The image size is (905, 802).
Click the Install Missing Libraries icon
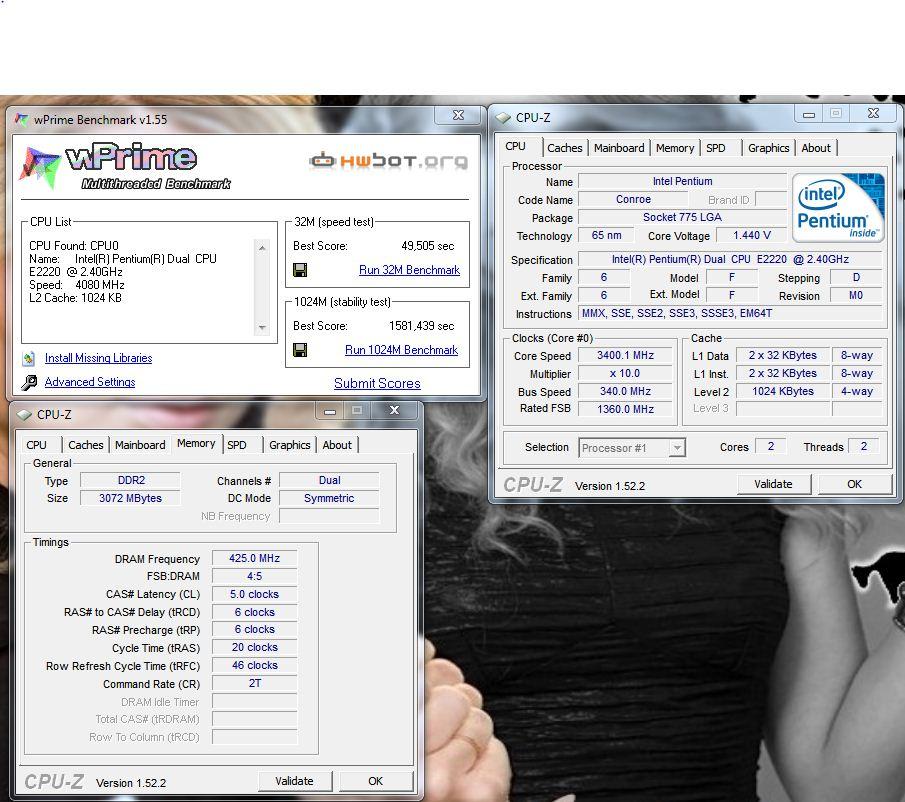[x=29, y=358]
